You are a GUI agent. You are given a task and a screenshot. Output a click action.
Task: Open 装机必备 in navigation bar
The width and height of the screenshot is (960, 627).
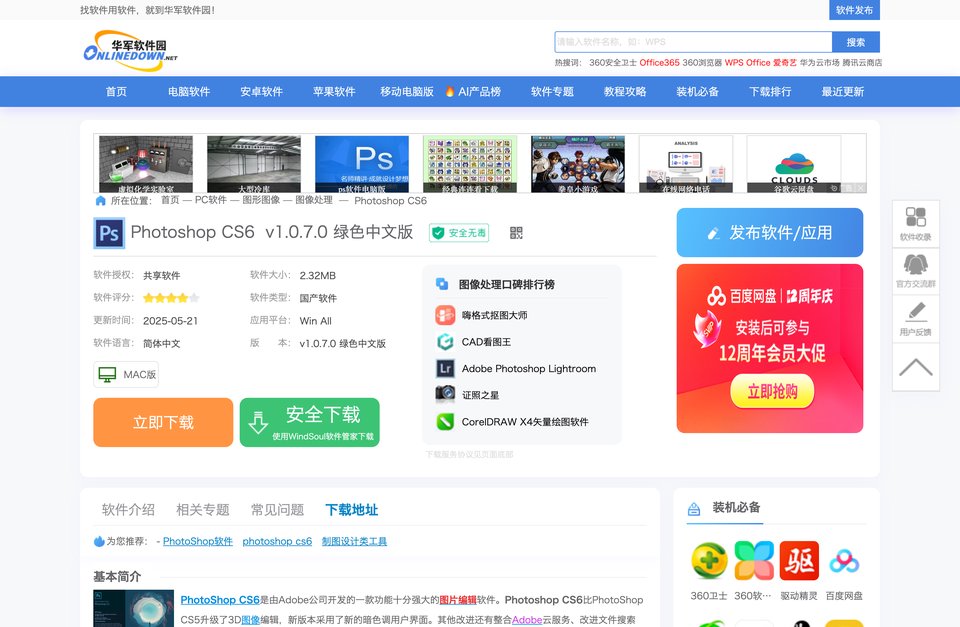697,91
